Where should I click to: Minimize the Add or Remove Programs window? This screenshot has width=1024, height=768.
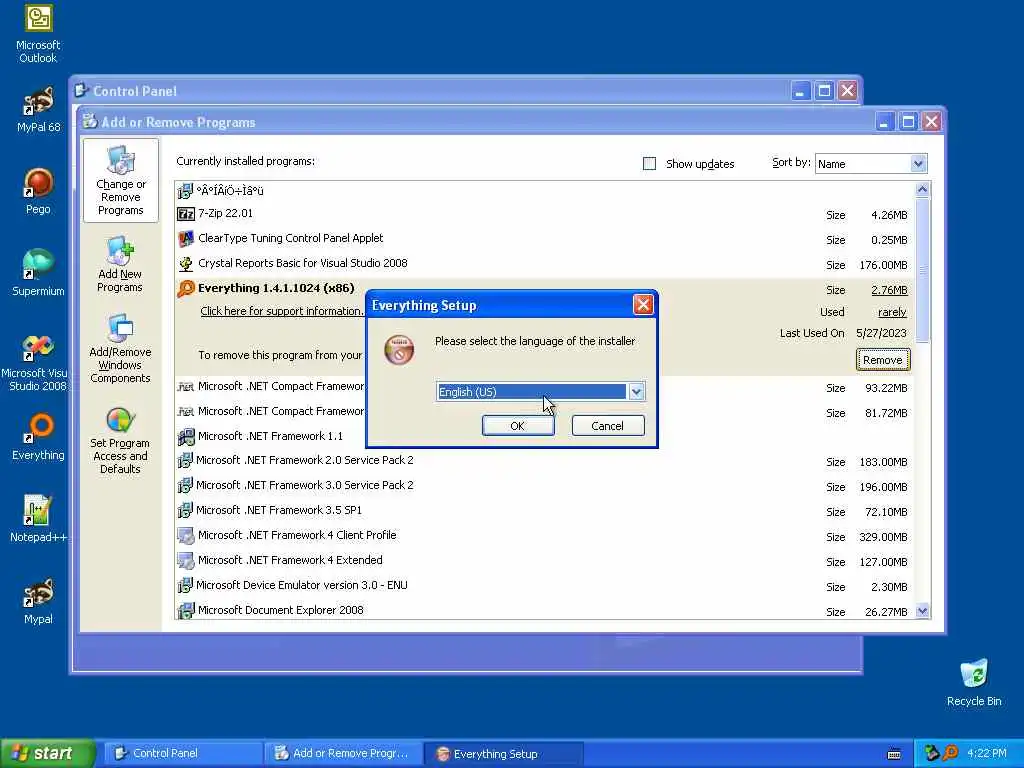point(884,122)
